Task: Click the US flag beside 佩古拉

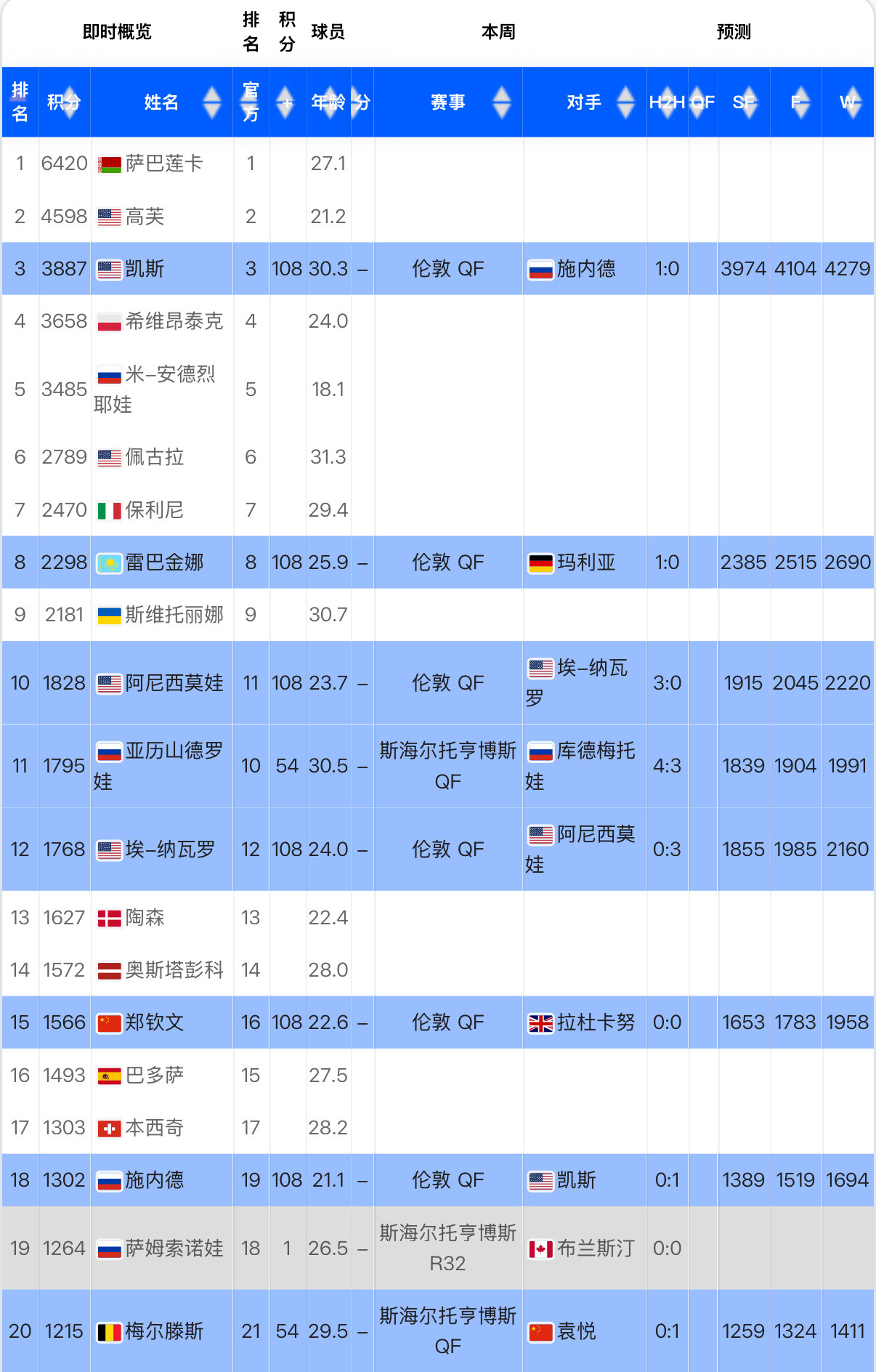Action: 110,458
